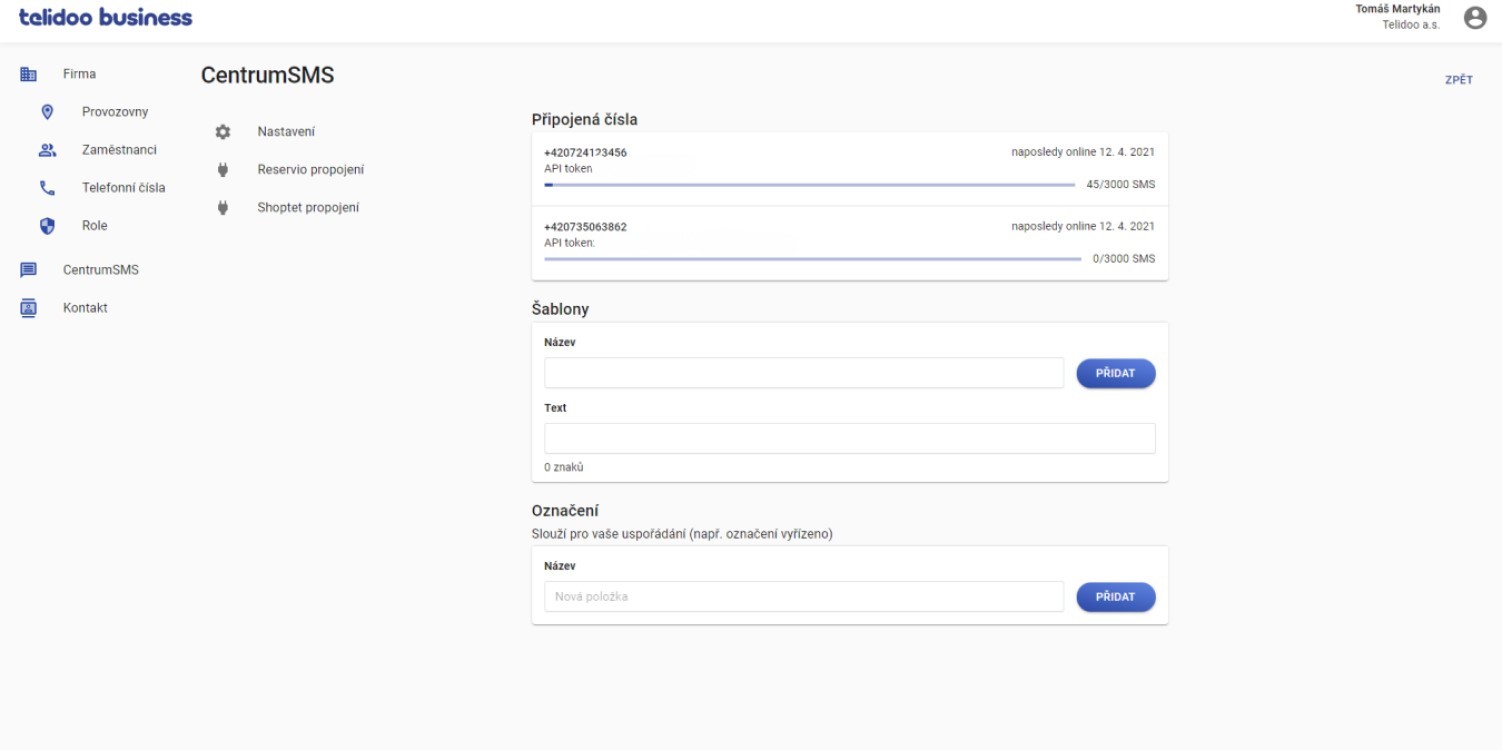Open Kontakt page
The width and height of the screenshot is (1502, 750).
coord(85,308)
